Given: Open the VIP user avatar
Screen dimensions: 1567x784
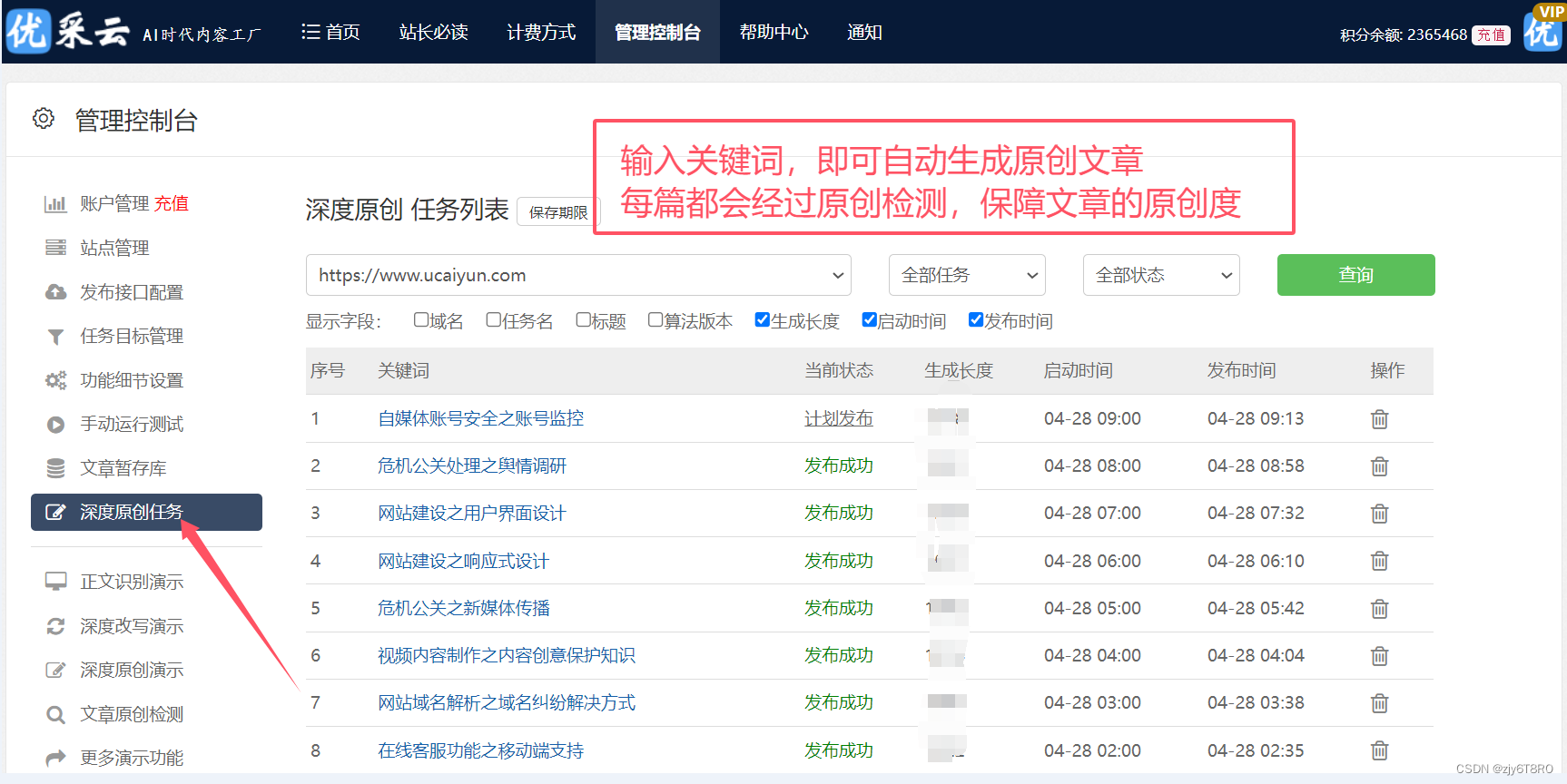Looking at the screenshot, I should 1542,30.
